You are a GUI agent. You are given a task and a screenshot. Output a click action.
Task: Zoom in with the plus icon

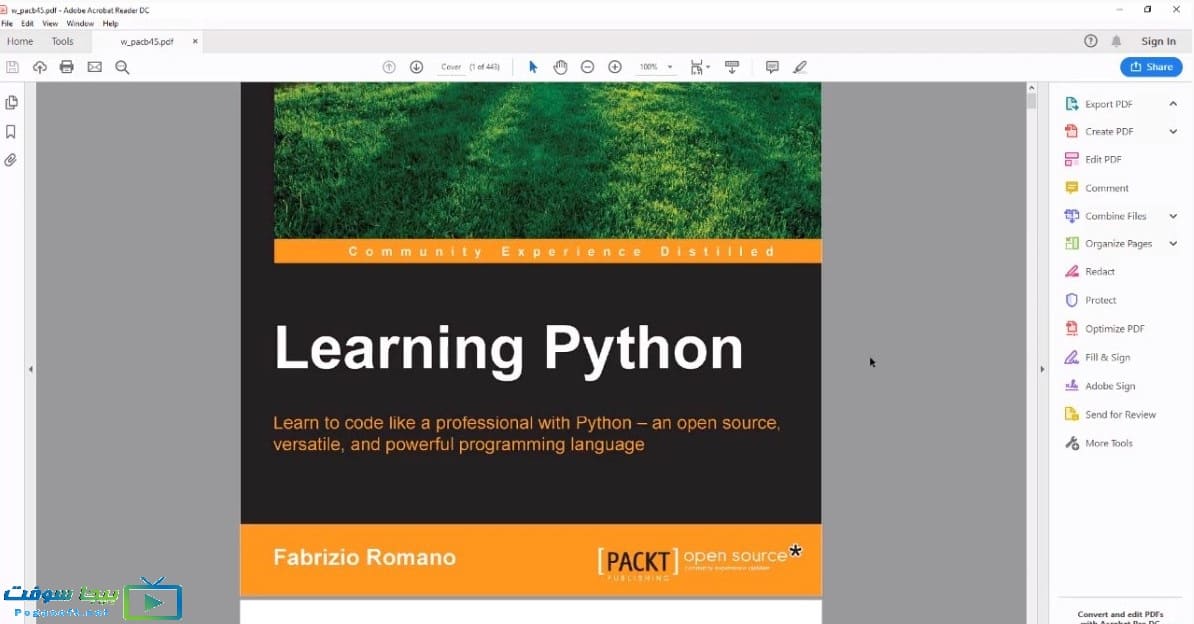(615, 67)
